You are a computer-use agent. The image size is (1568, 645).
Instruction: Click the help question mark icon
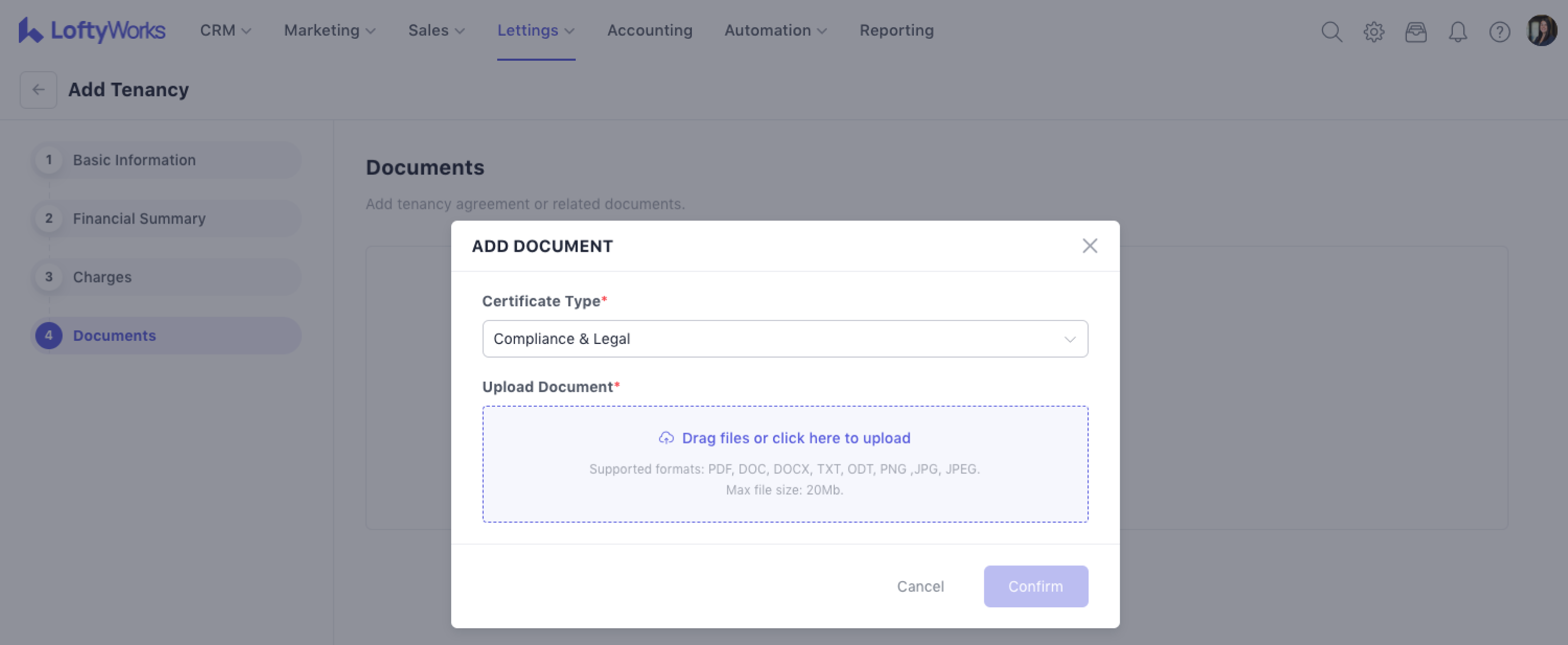[x=1499, y=31]
